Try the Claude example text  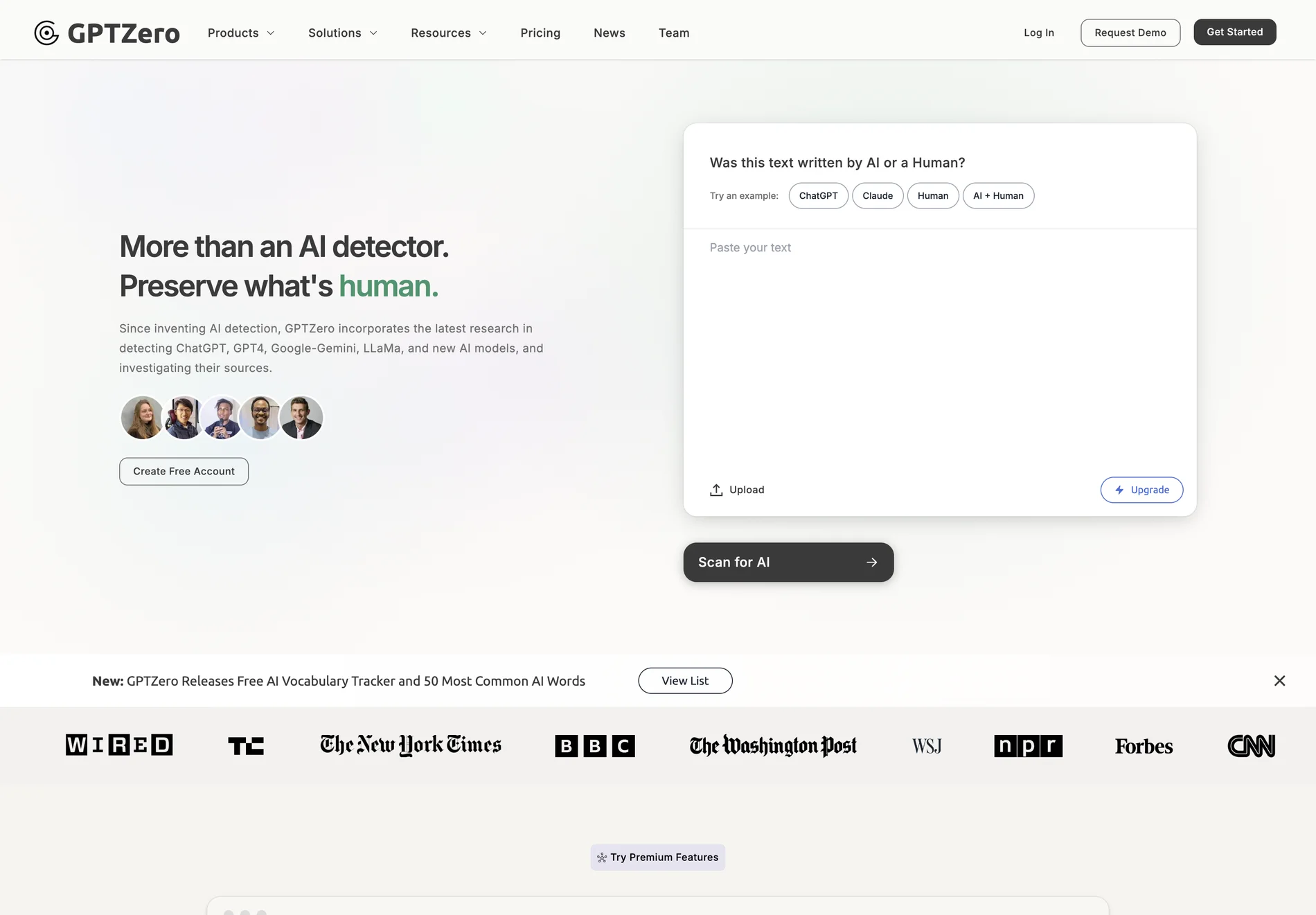[878, 195]
